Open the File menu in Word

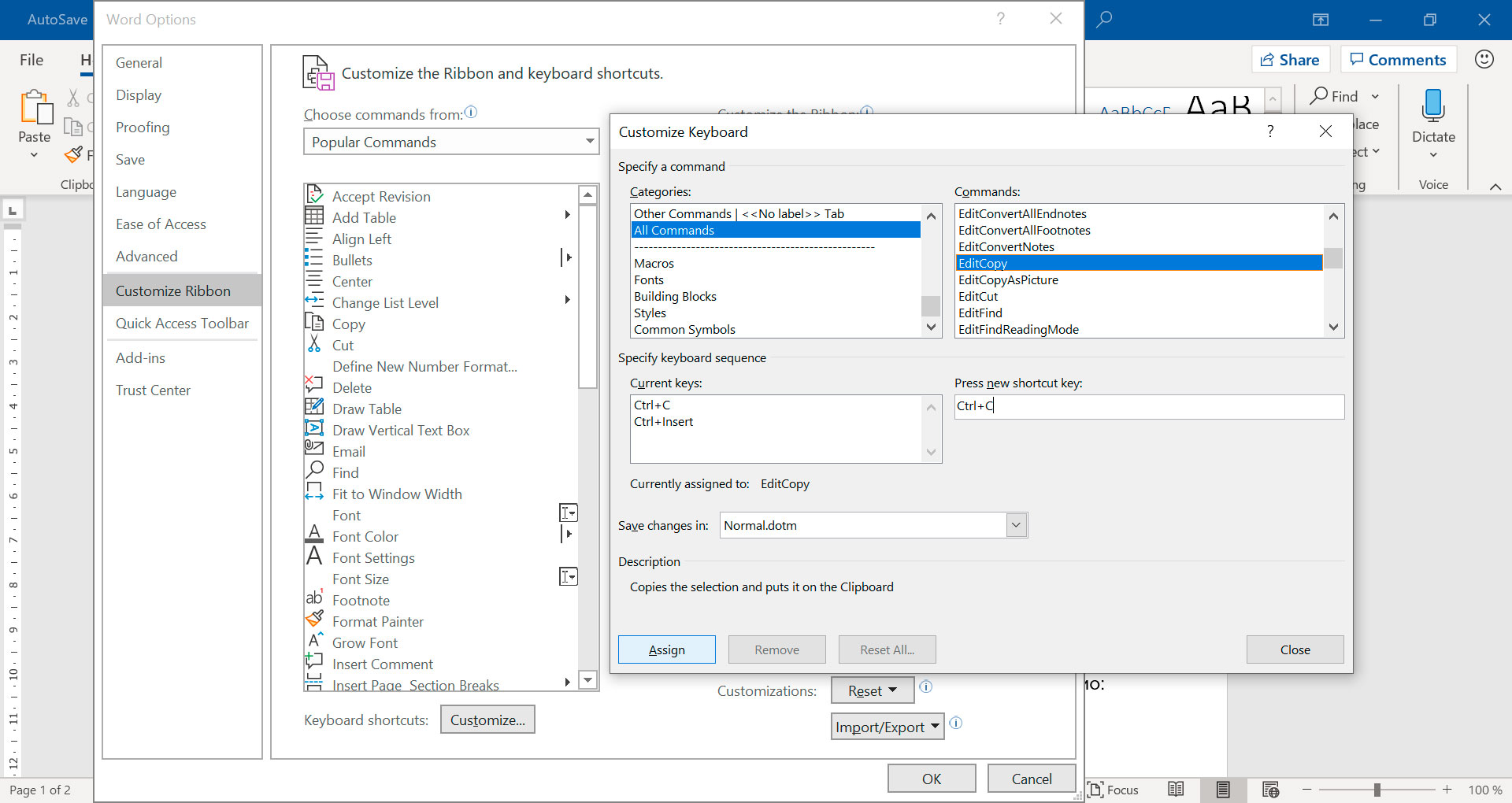(x=31, y=60)
